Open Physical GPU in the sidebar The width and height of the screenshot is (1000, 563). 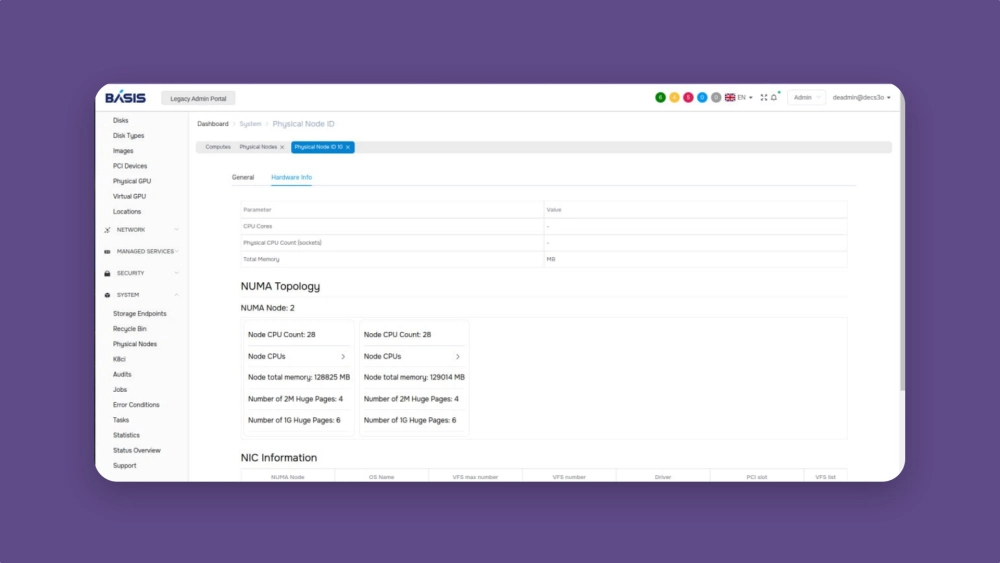click(x=132, y=181)
